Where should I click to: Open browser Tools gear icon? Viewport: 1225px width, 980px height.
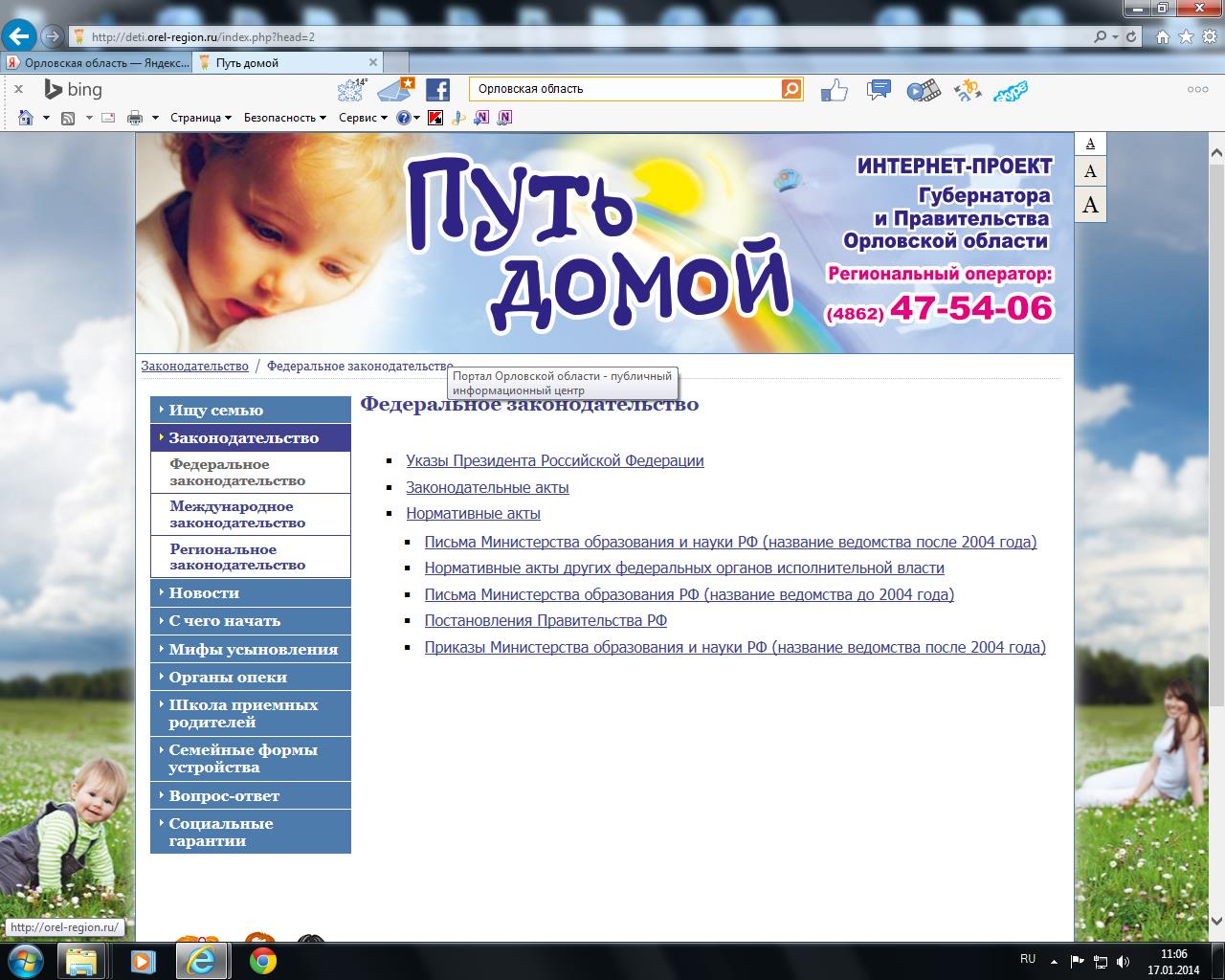[x=1208, y=37]
